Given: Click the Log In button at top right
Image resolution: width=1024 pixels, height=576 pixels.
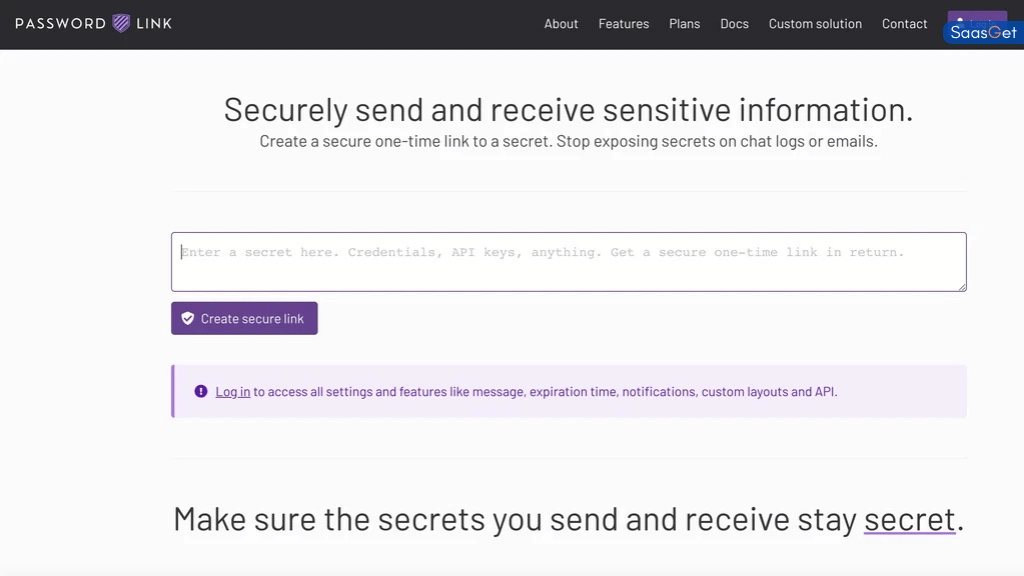Looking at the screenshot, I should (977, 18).
